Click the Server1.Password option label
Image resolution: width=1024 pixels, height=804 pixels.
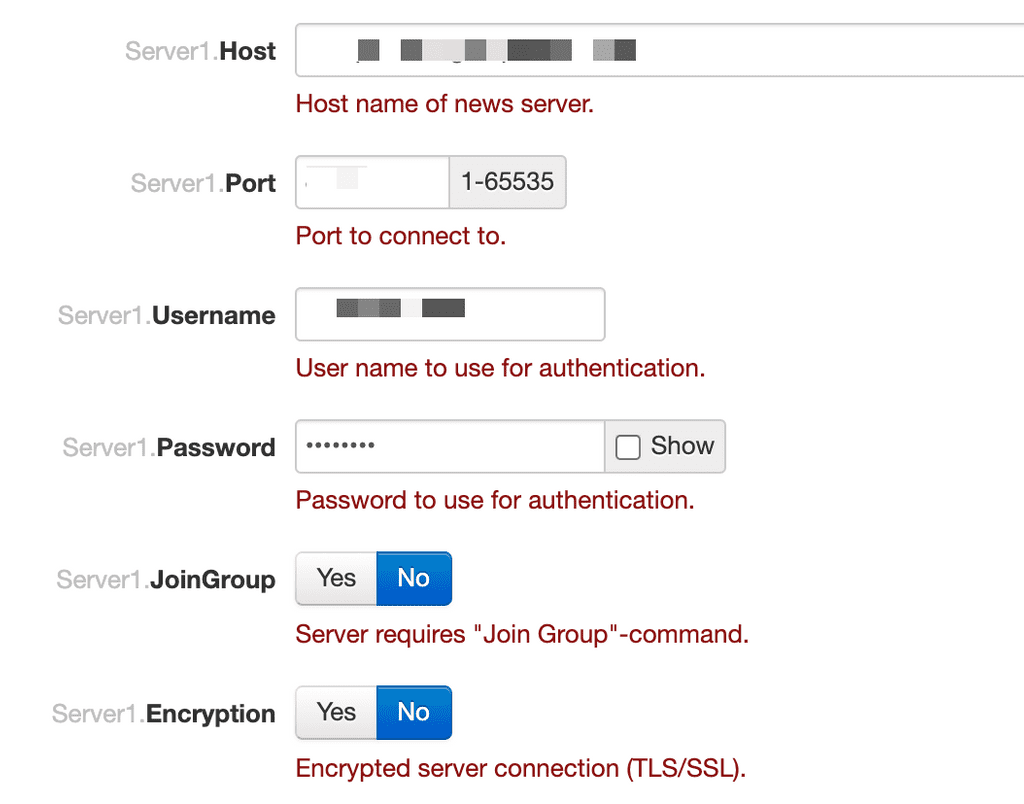pos(169,447)
